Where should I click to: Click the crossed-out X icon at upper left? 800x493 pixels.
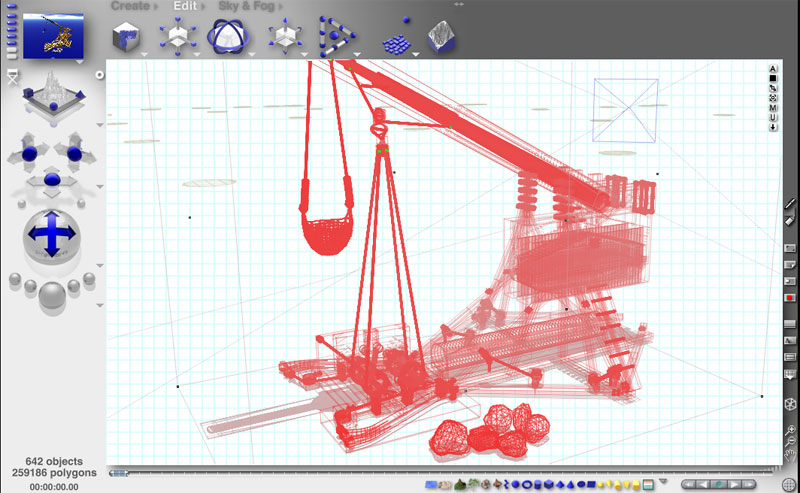(x=13, y=77)
